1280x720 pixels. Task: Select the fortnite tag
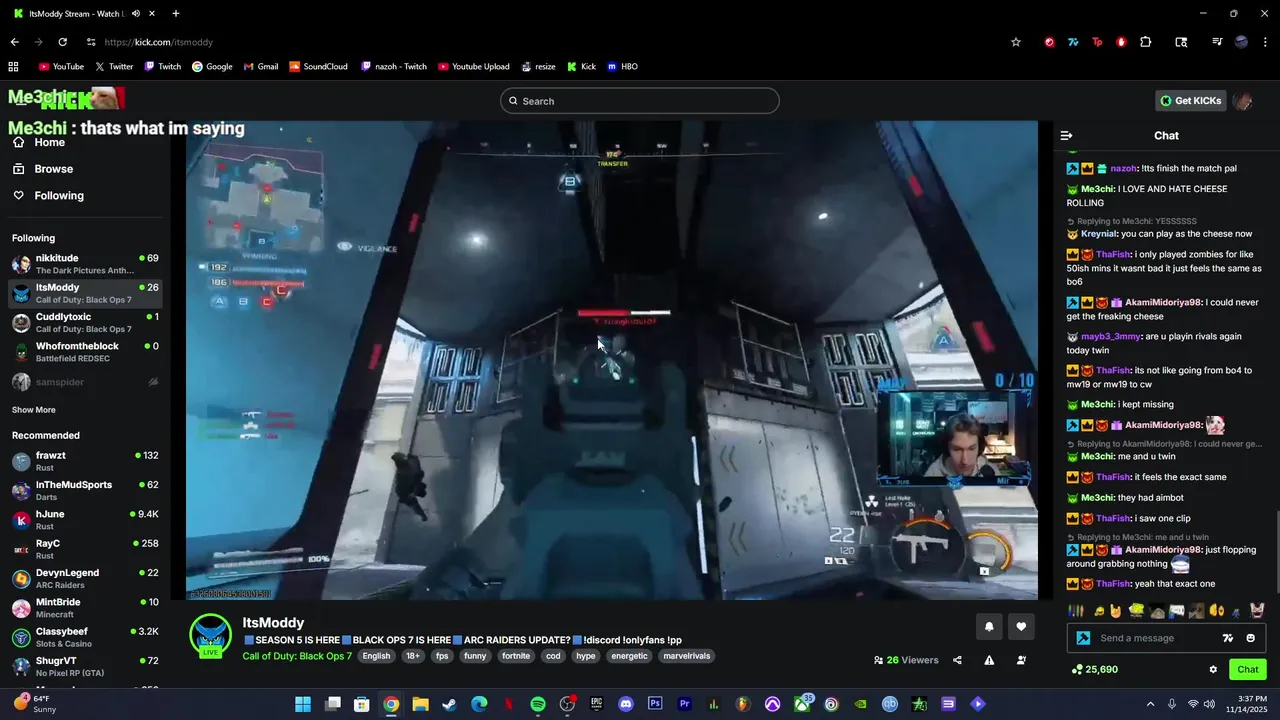[x=516, y=656]
